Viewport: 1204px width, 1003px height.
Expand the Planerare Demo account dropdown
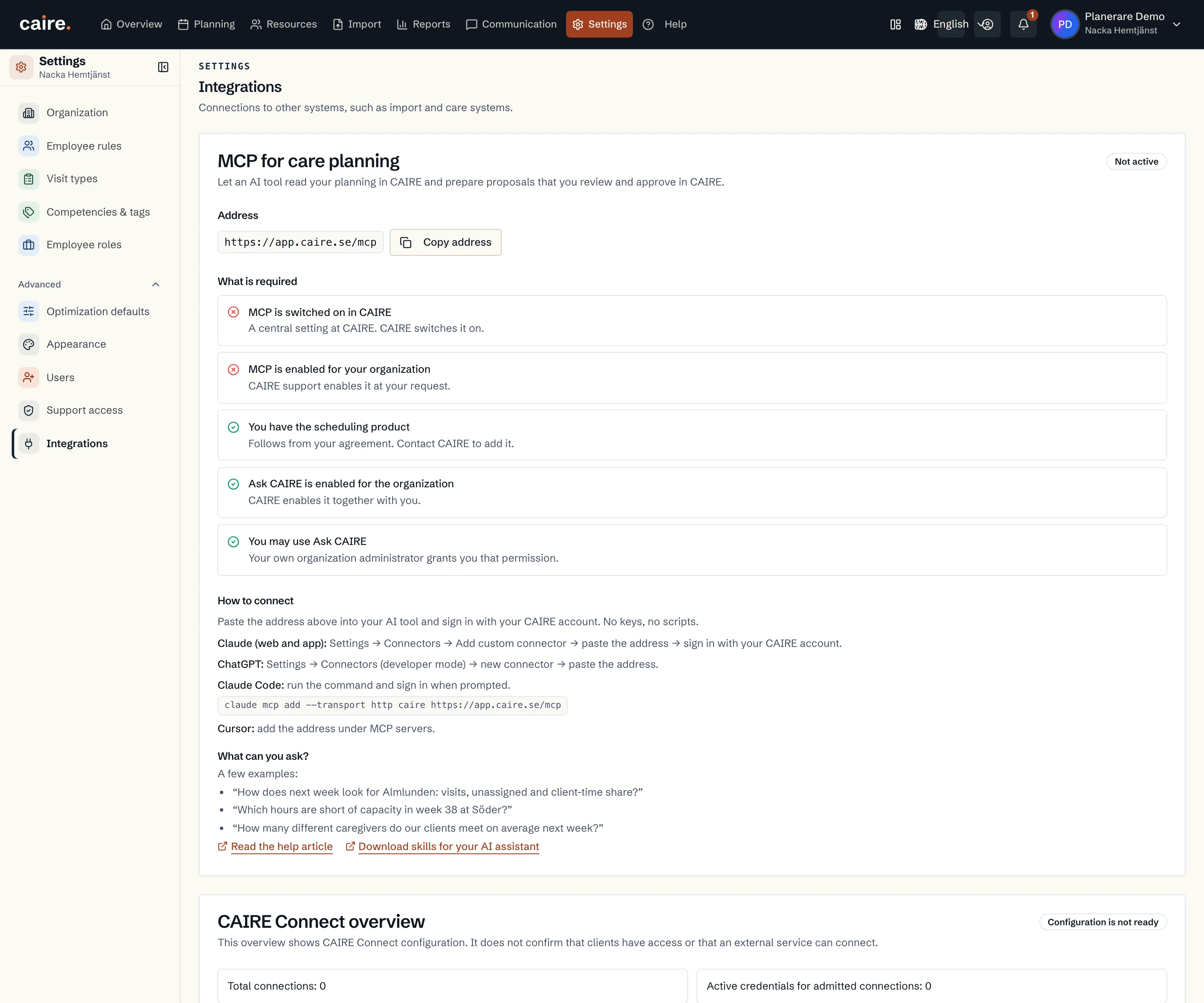point(1176,24)
